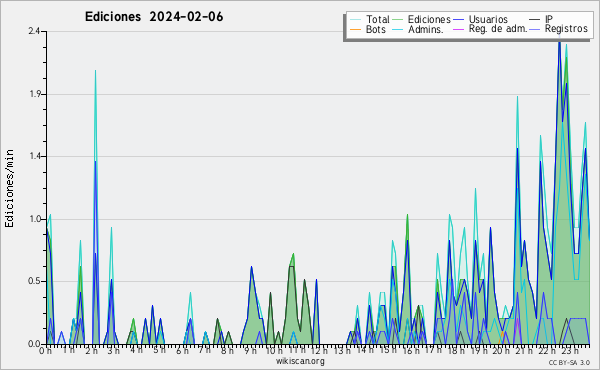Click the 1.9 y-axis value
This screenshot has height=370, width=600.
(x=34, y=94)
